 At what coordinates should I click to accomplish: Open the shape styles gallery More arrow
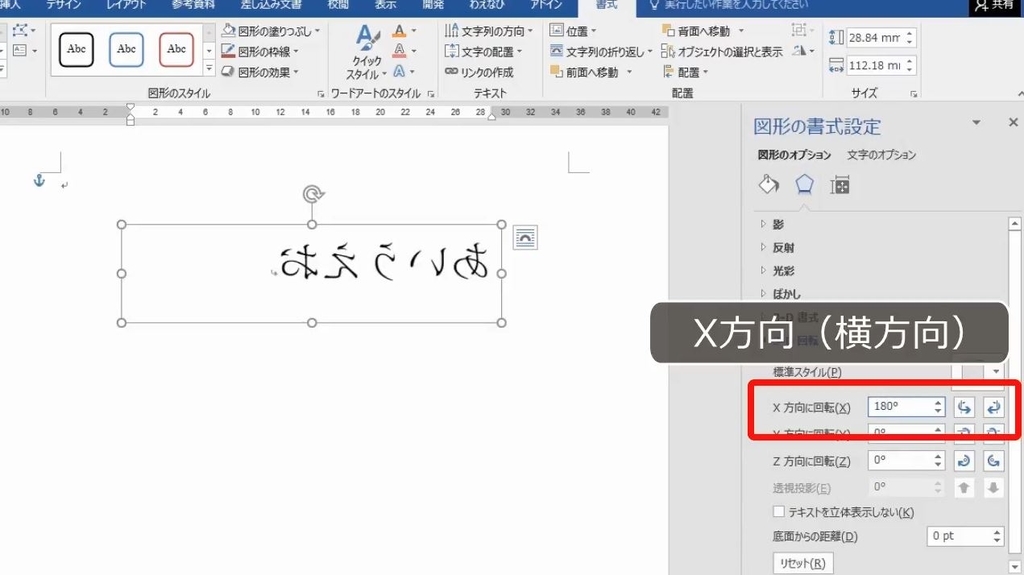click(x=209, y=67)
